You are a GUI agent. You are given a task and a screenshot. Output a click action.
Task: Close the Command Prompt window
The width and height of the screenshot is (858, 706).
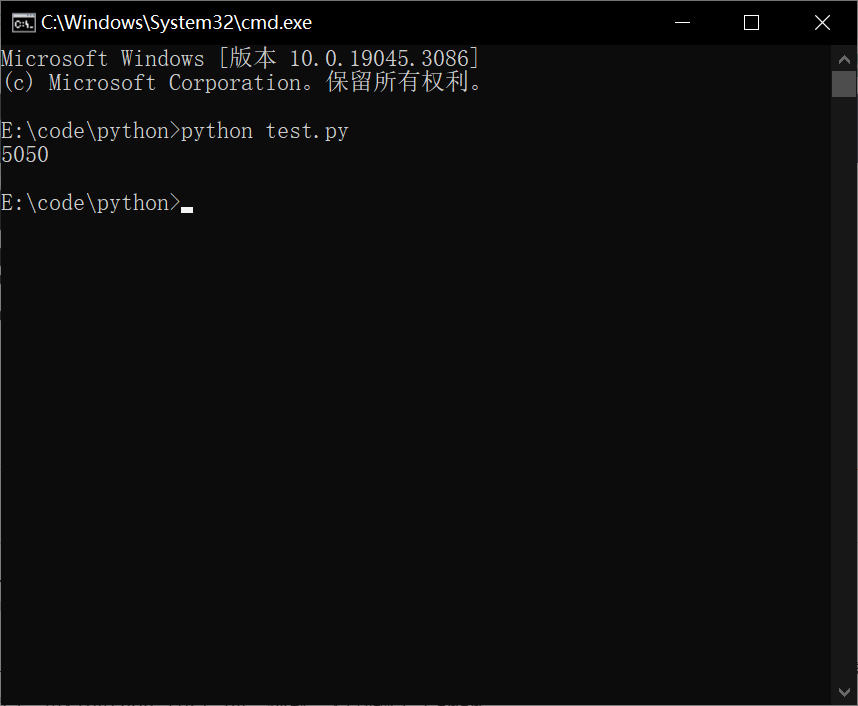822,21
